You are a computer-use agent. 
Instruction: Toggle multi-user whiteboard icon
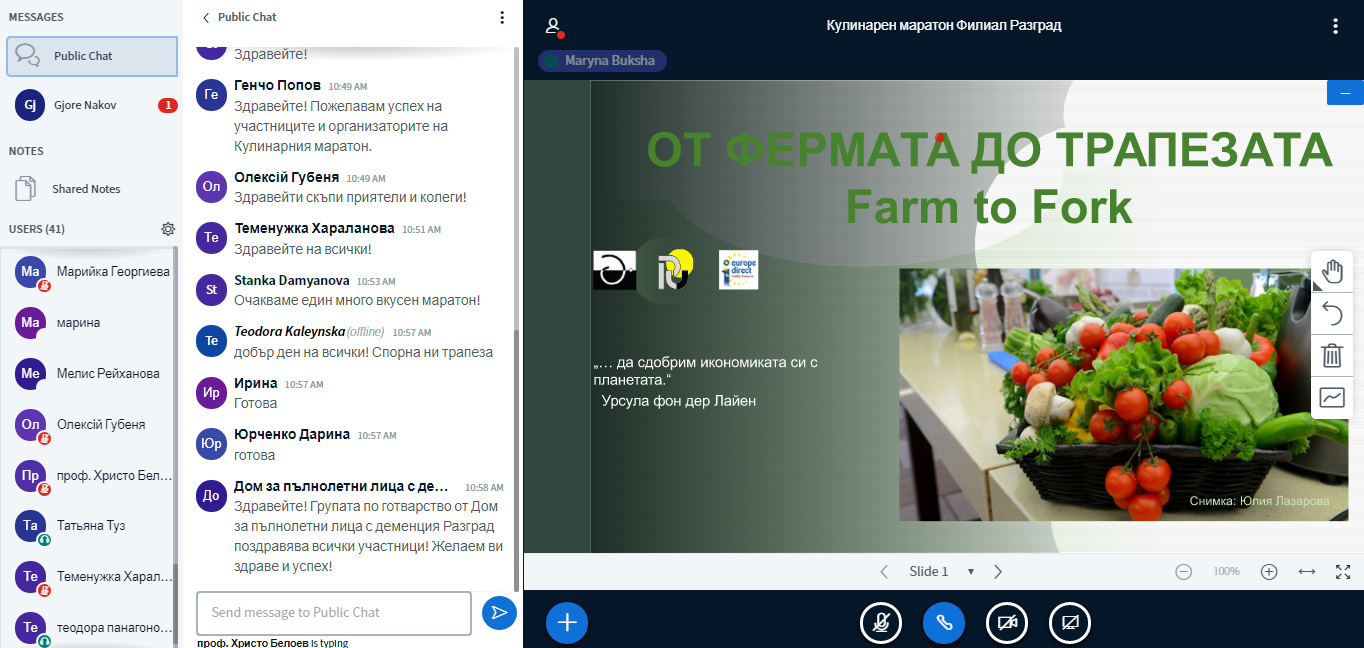pyautogui.click(x=1332, y=397)
